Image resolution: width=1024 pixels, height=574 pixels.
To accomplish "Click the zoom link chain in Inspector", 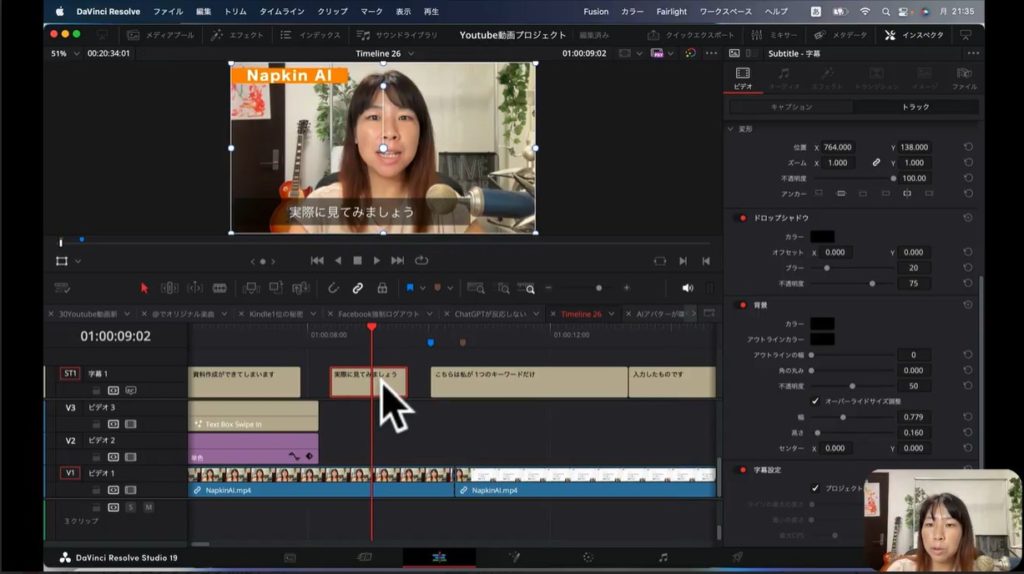I will pos(876,162).
